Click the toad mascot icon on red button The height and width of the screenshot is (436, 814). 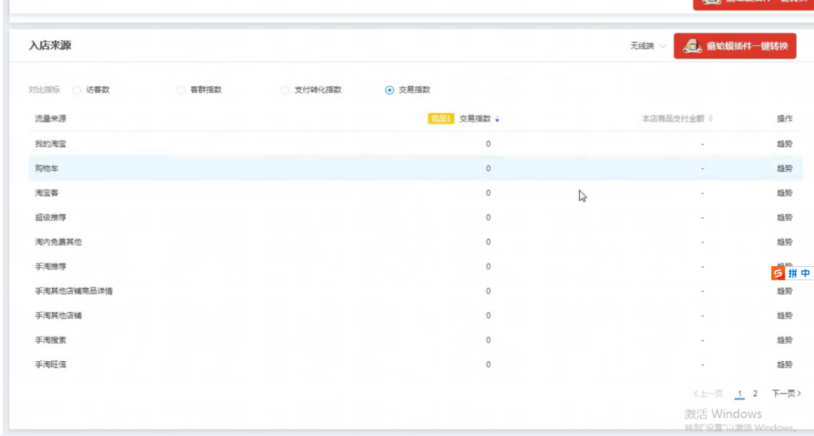tap(692, 46)
